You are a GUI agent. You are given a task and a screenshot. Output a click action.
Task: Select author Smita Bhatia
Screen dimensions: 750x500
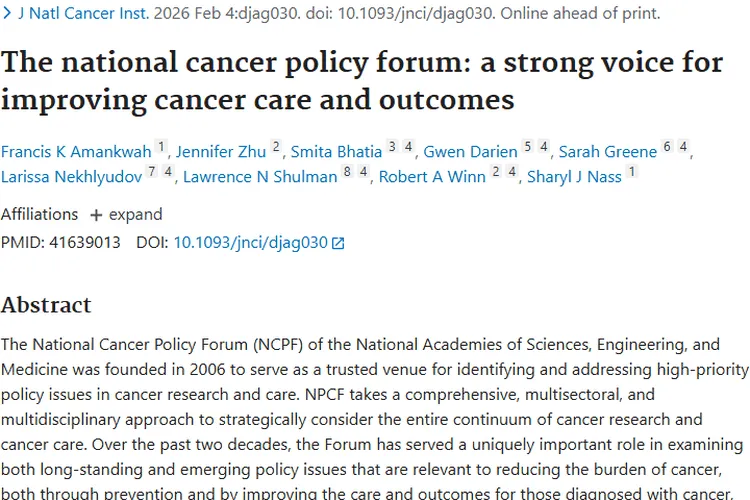336,152
